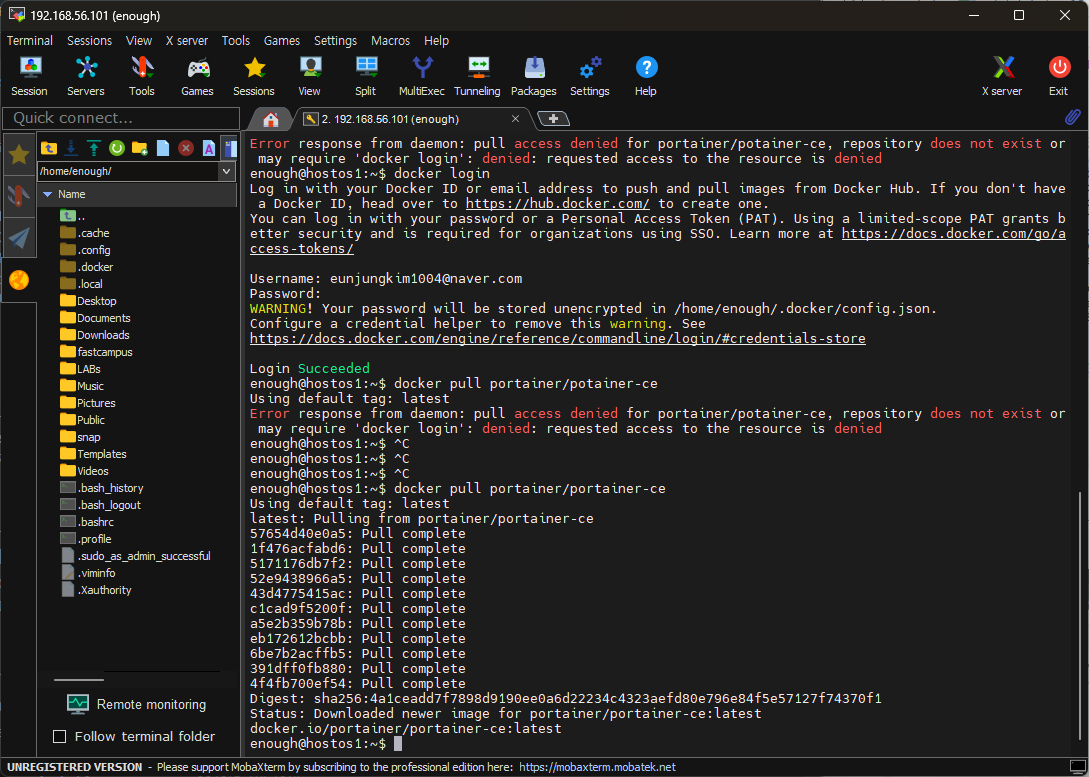The image size is (1089, 777).
Task: Create new file in SFTP toolbar
Action: 163,147
